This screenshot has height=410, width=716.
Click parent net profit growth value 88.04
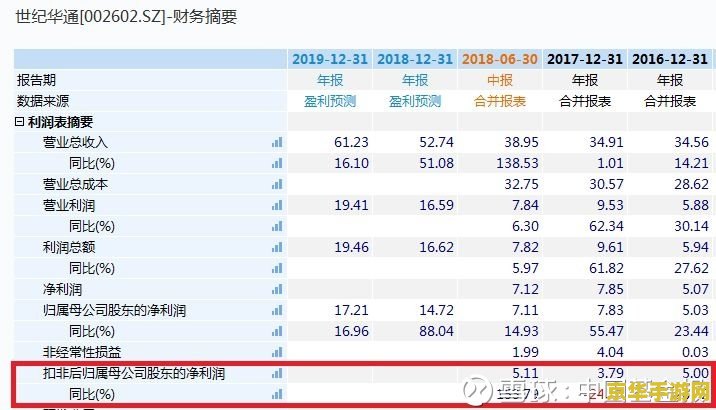[x=437, y=331]
